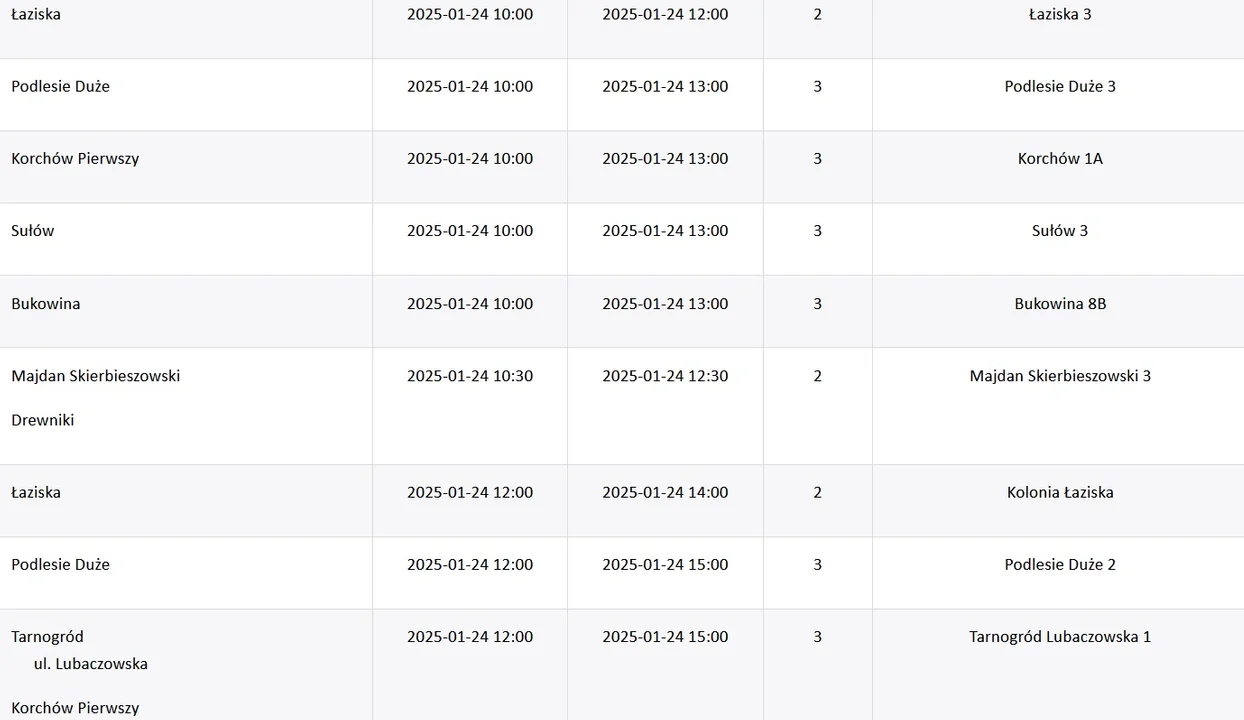Click the Bukowina locality name
The height and width of the screenshot is (720, 1244).
(46, 304)
